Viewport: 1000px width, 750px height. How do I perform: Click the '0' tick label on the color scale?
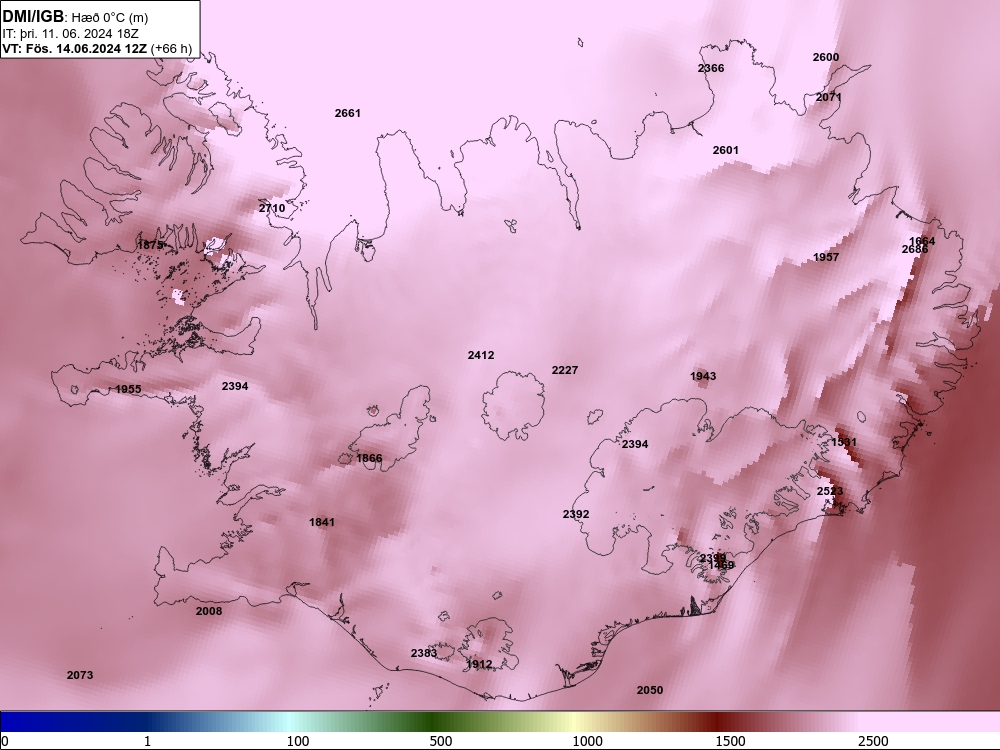[6, 742]
